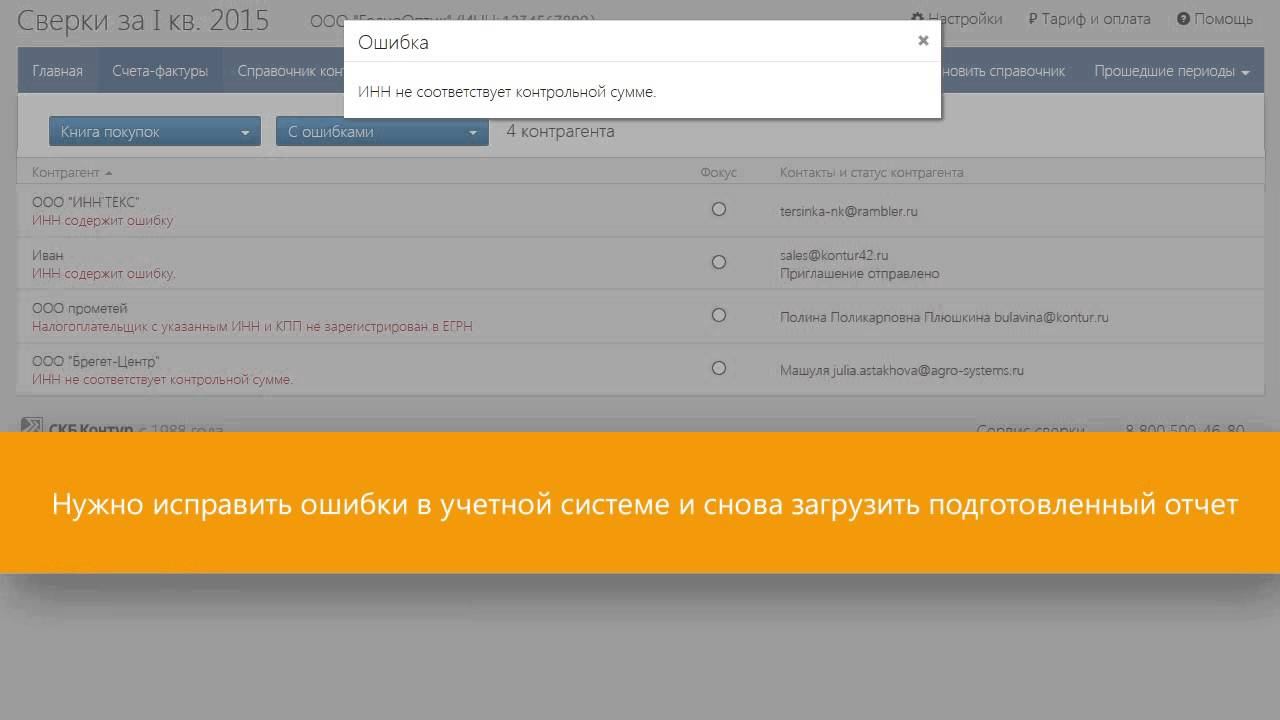Click contractor name Иван
The width and height of the screenshot is (1280, 720).
47,255
